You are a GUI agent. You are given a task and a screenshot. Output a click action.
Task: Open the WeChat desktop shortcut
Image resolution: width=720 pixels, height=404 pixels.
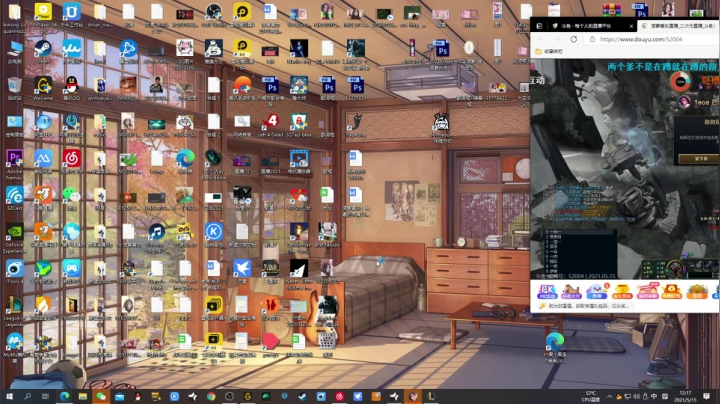(x=72, y=196)
